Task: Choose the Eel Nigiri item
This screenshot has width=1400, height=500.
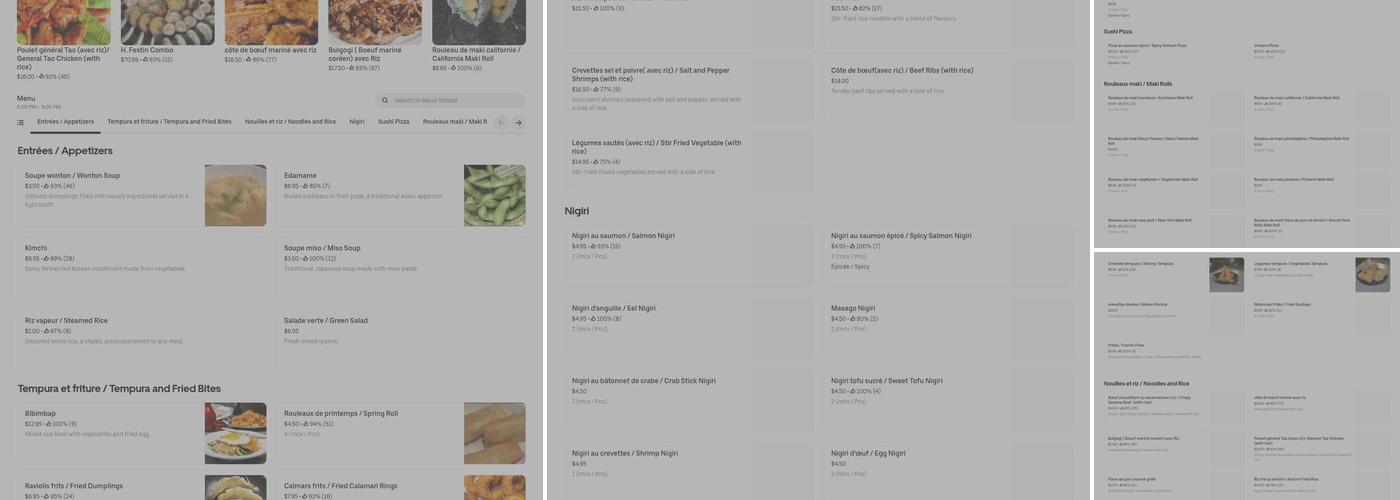Action: [x=689, y=325]
